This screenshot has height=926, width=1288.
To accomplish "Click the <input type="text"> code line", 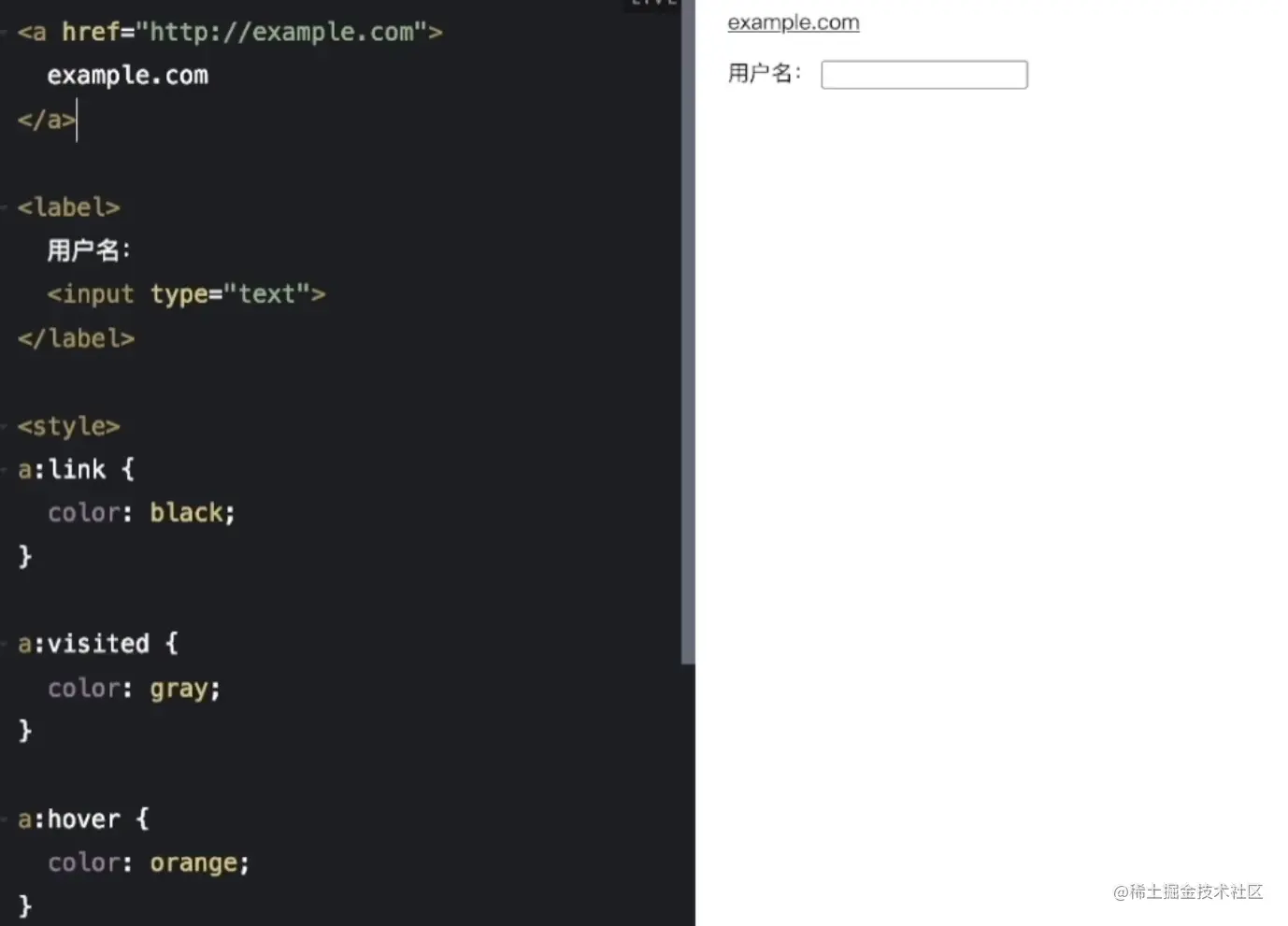I will click(186, 294).
